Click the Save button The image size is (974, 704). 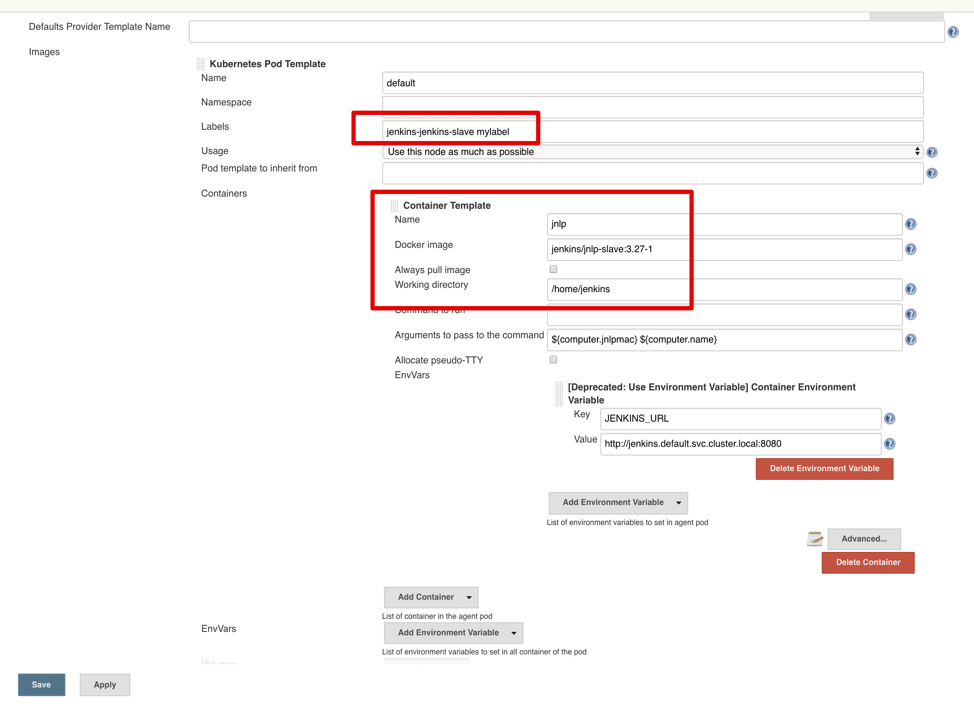[42, 685]
